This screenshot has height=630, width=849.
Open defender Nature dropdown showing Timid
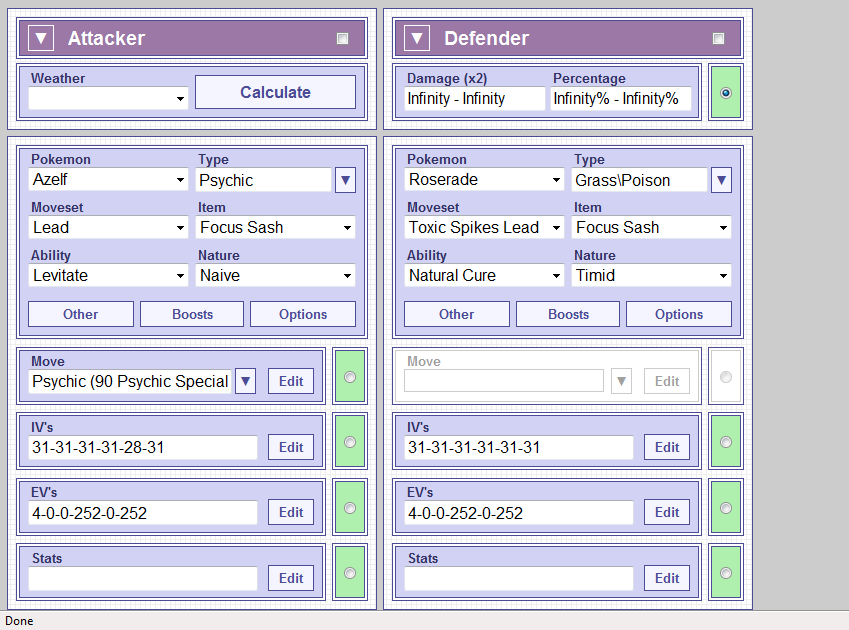[652, 275]
